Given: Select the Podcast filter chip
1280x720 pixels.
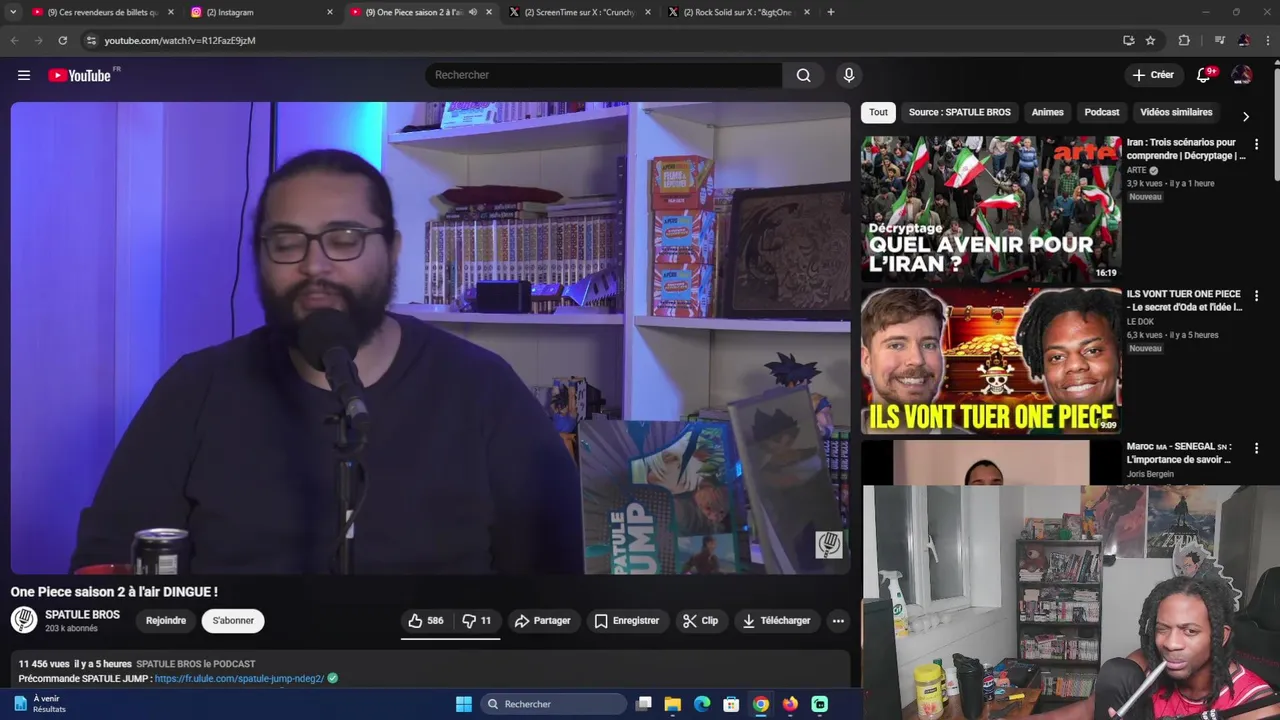Looking at the screenshot, I should click(1102, 112).
